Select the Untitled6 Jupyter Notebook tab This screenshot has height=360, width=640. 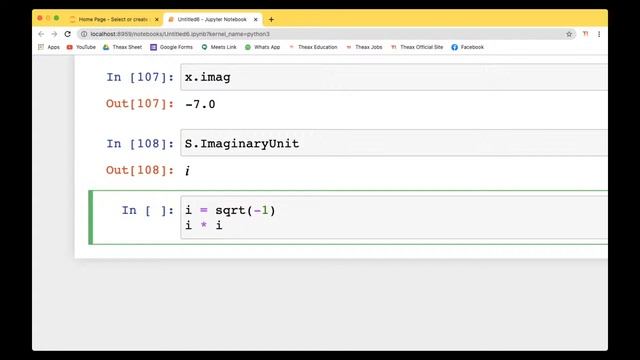(x=212, y=20)
